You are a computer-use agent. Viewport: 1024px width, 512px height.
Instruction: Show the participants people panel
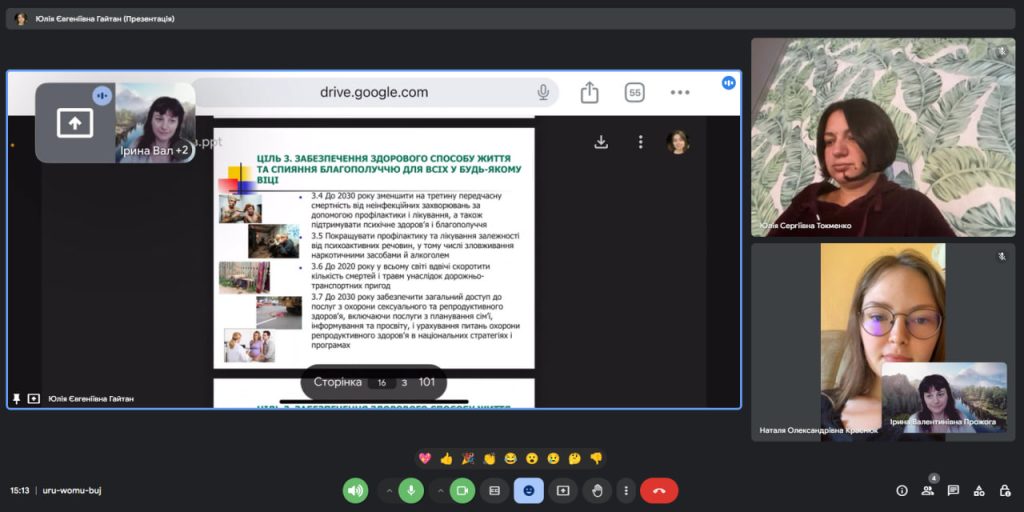click(x=927, y=490)
